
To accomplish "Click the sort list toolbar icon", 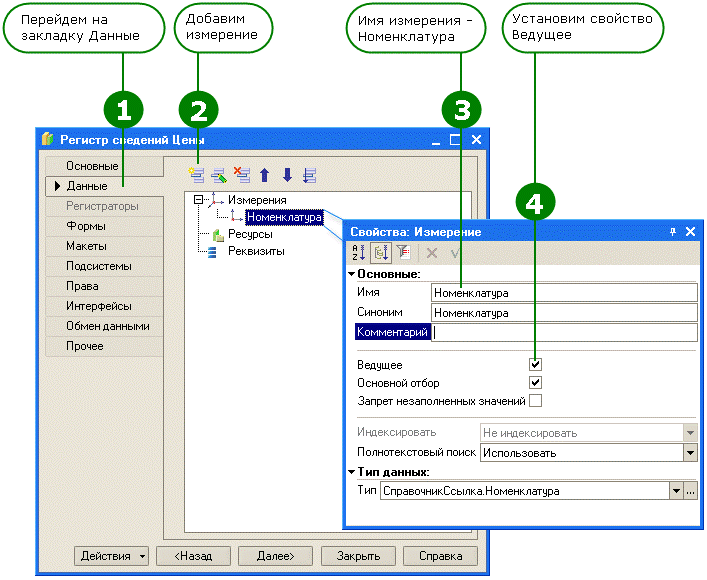I will click(x=310, y=175).
